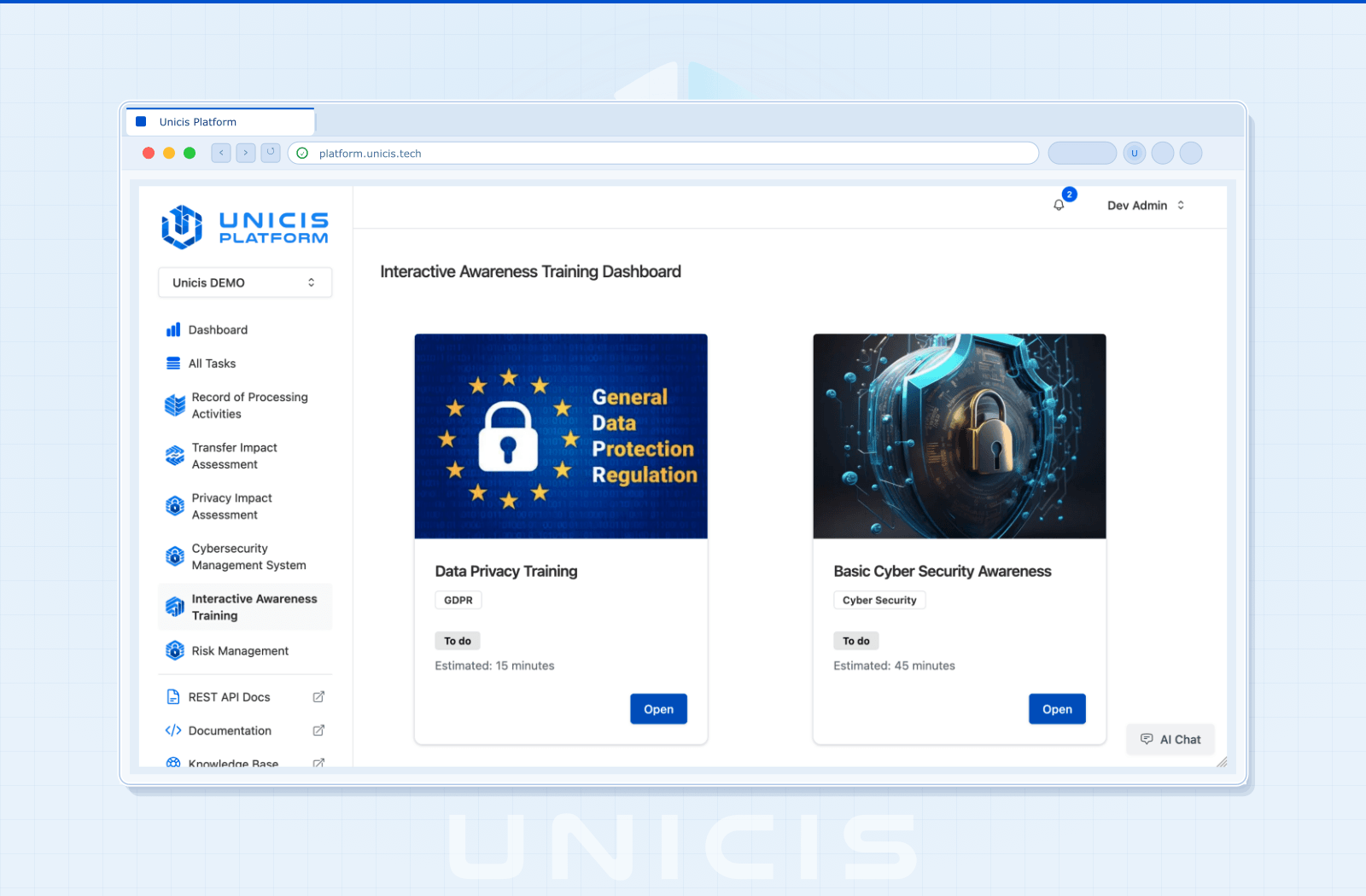Screen dimensions: 1366x896
Task: Switch to the Unicis Platform browser tab
Action: click(220, 122)
